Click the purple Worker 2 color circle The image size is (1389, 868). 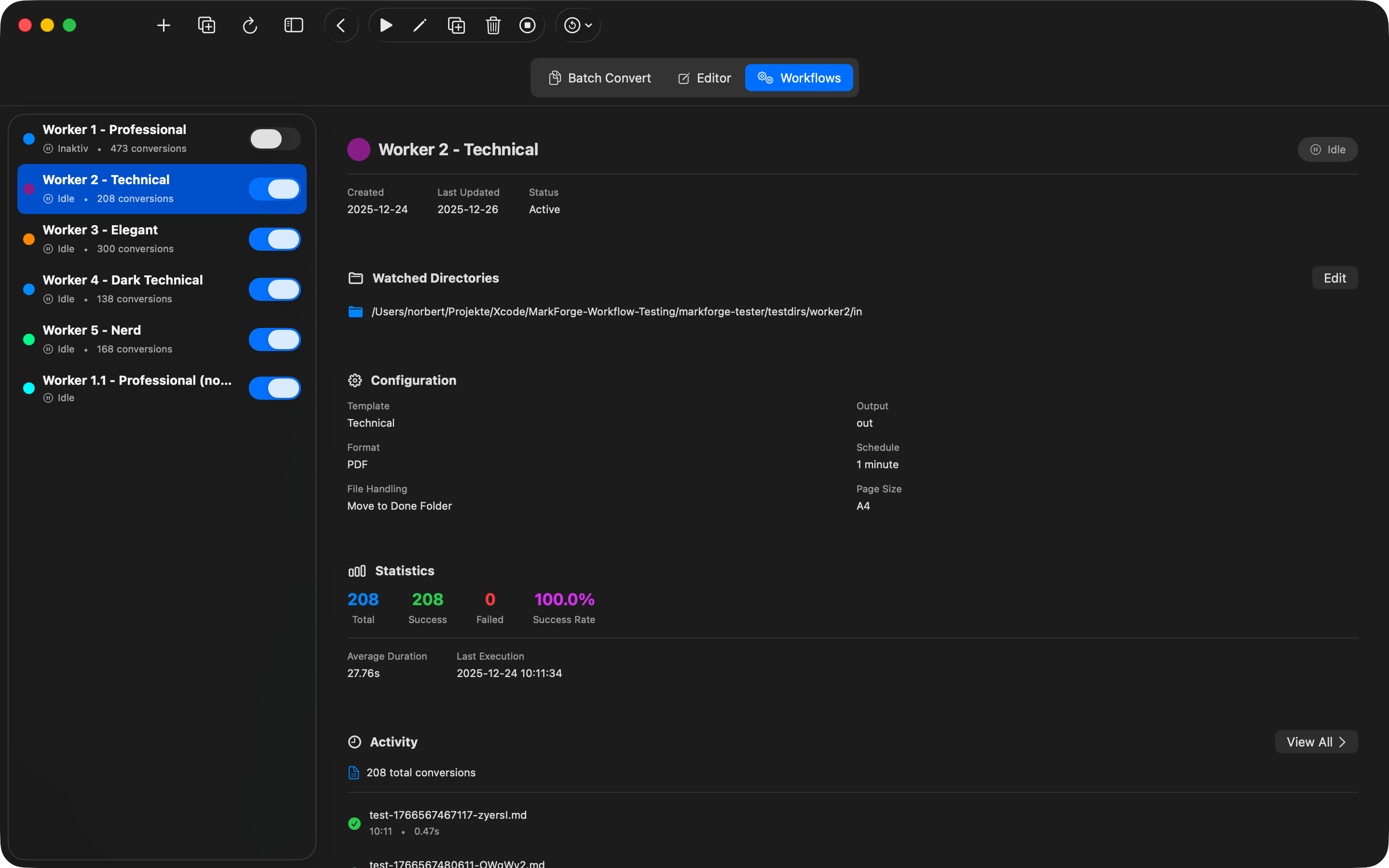359,149
